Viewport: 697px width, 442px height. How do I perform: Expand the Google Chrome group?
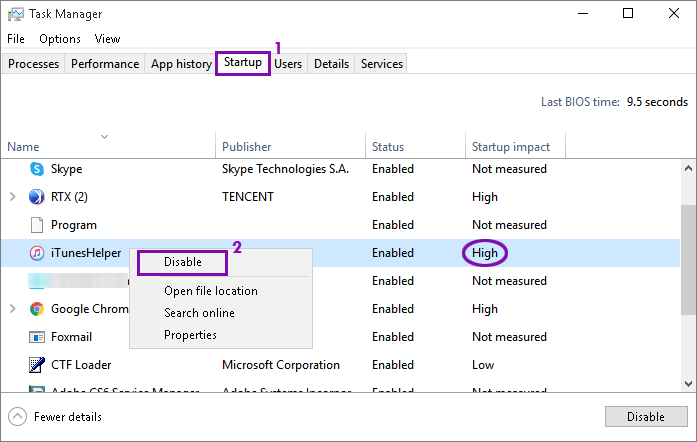pyautogui.click(x=12, y=309)
